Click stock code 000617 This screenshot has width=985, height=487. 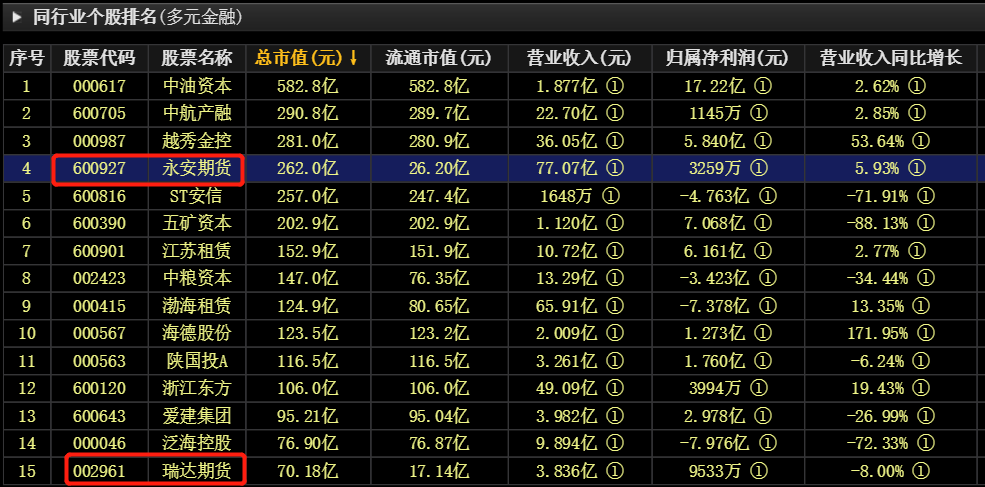coord(99,86)
